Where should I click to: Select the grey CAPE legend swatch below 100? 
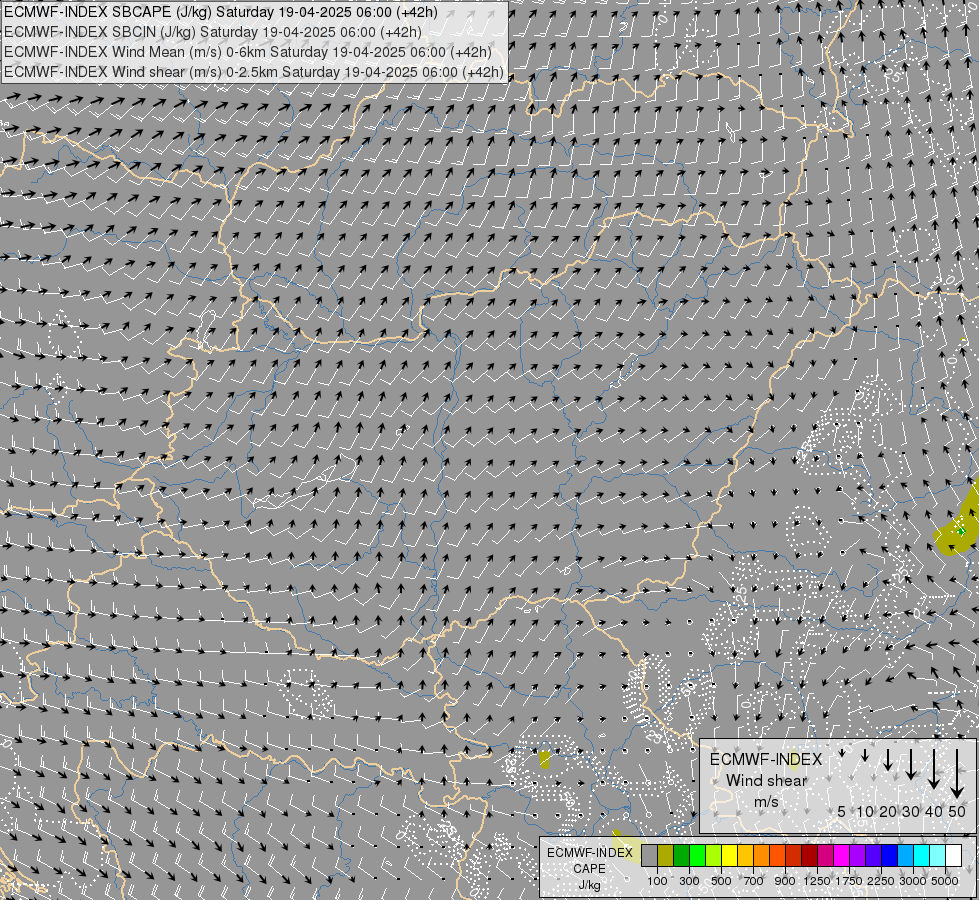click(x=649, y=856)
